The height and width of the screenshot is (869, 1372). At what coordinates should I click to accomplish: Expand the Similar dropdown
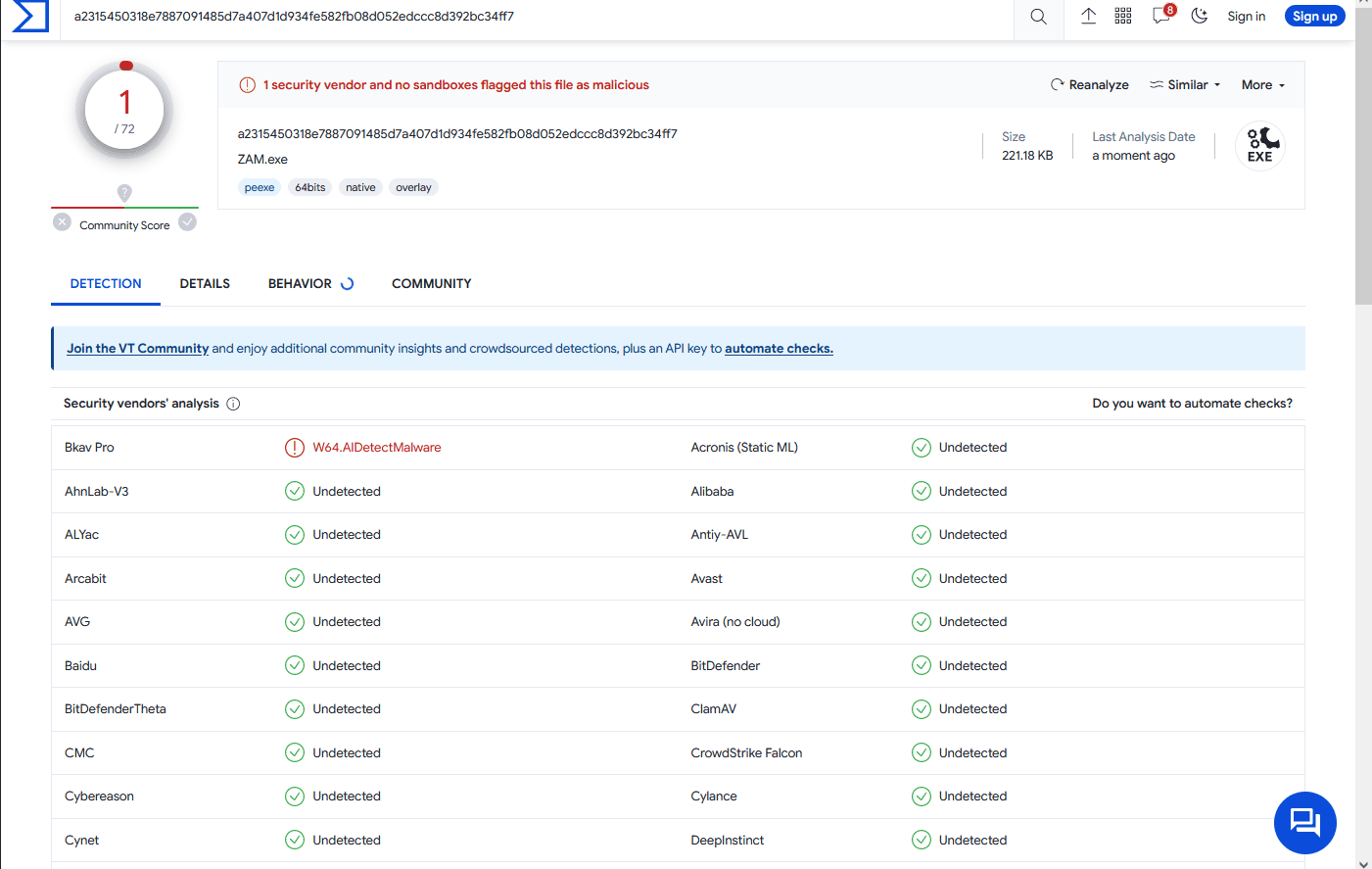click(1185, 85)
